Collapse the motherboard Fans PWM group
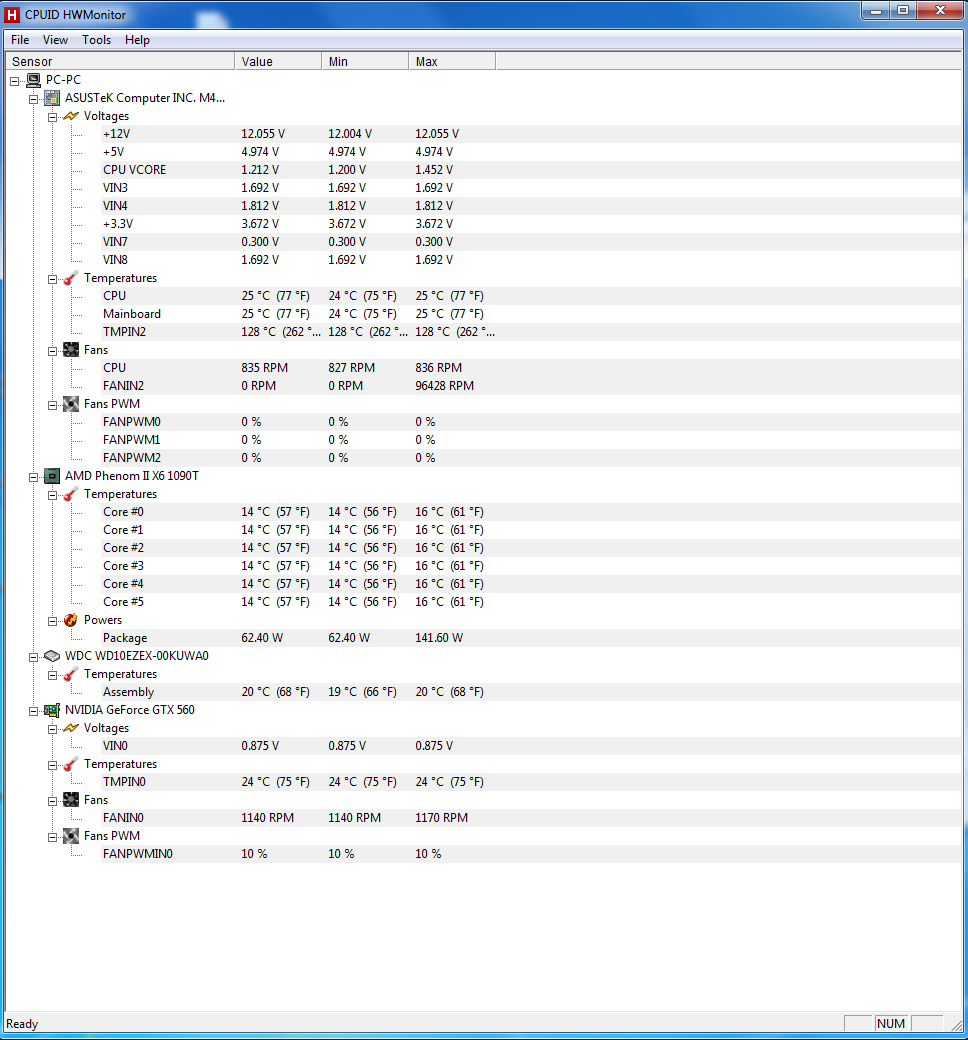 click(52, 405)
